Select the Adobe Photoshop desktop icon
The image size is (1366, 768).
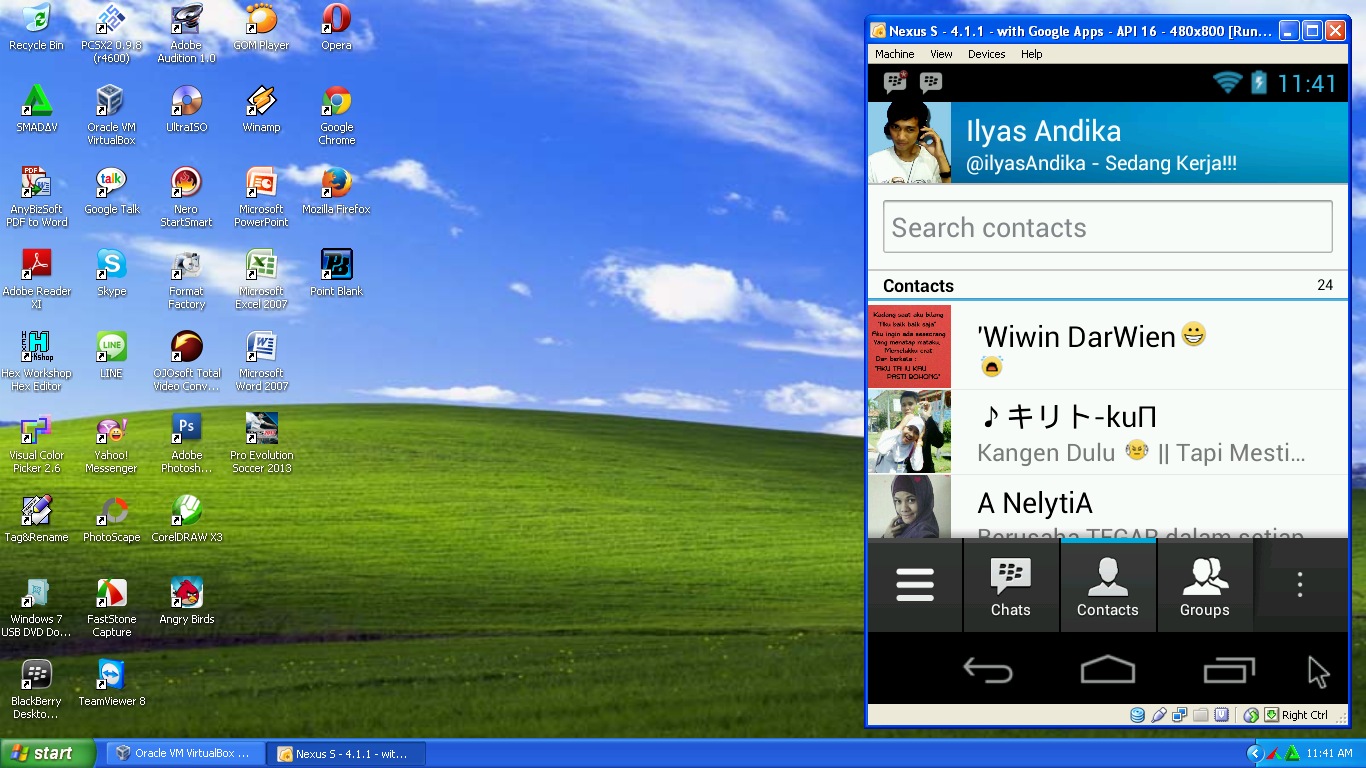[x=186, y=443]
